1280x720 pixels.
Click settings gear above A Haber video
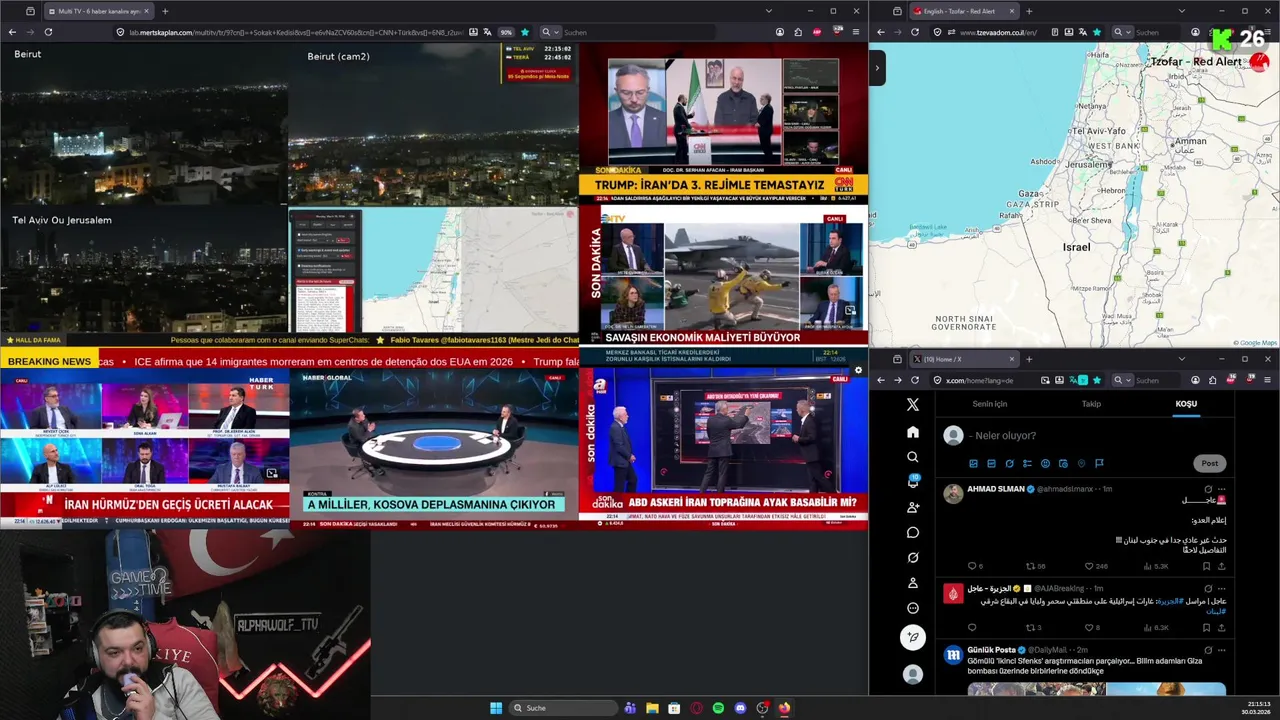857,371
